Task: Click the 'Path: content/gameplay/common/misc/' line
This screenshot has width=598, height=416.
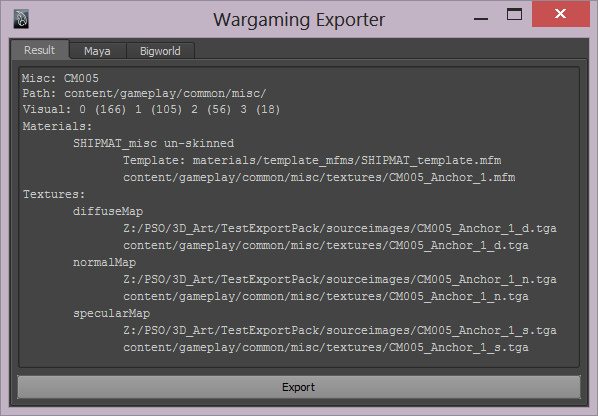Action: pyautogui.click(x=144, y=93)
